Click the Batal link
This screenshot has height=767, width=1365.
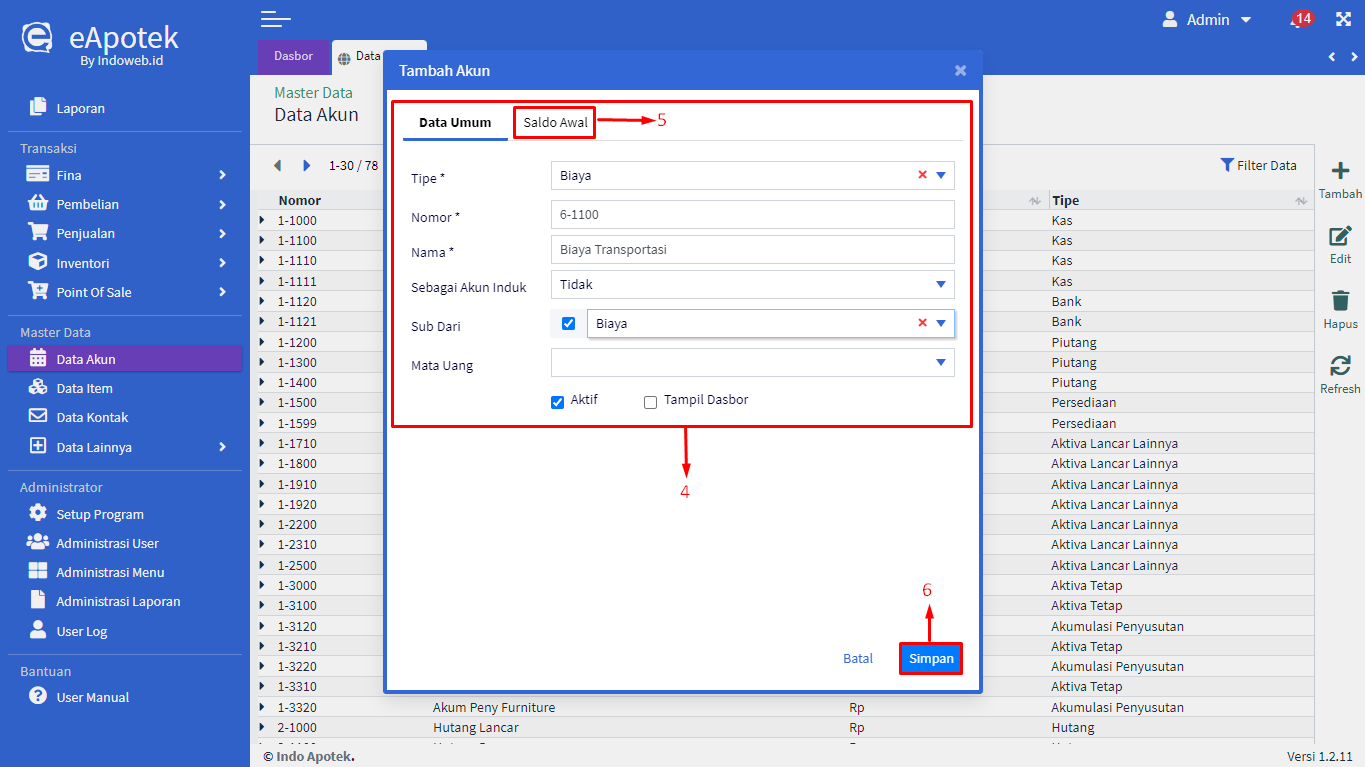[x=858, y=658]
